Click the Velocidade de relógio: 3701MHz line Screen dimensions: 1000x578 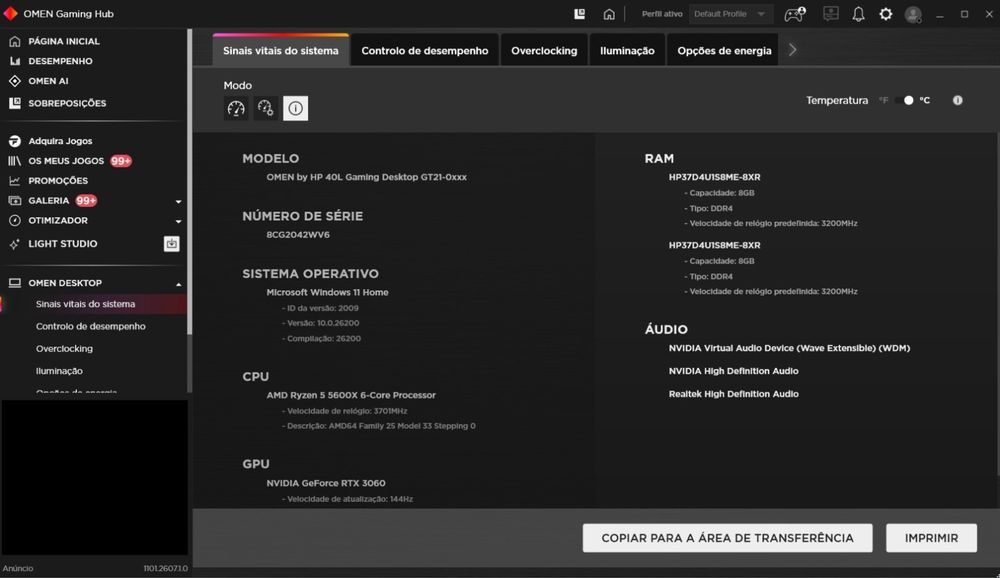(344, 411)
